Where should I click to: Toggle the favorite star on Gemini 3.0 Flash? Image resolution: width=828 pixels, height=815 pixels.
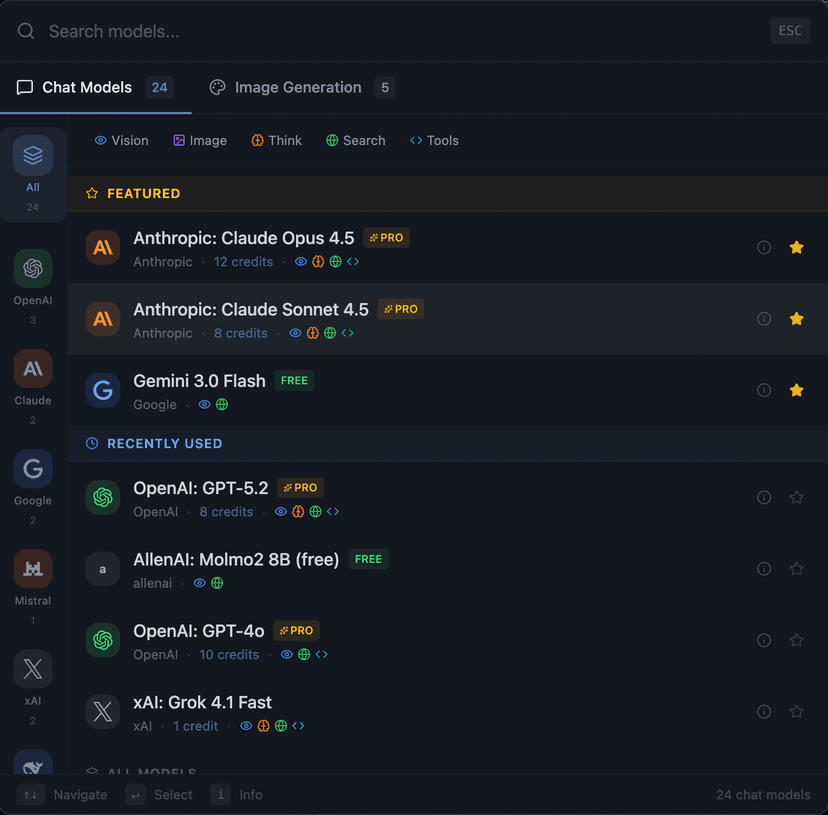(x=797, y=390)
